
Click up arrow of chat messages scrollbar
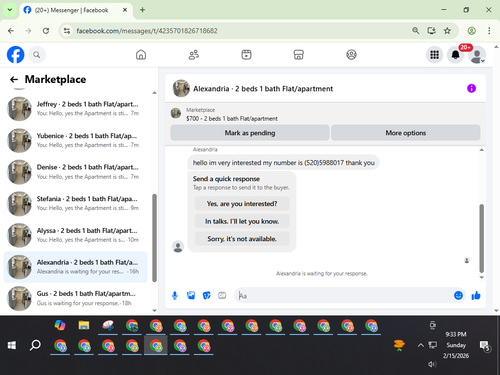click(x=481, y=150)
